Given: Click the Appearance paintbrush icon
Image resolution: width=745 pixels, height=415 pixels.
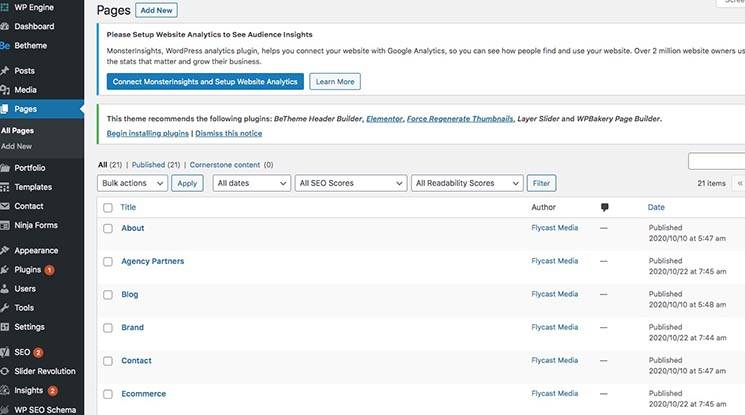Looking at the screenshot, I should tap(5, 251).
